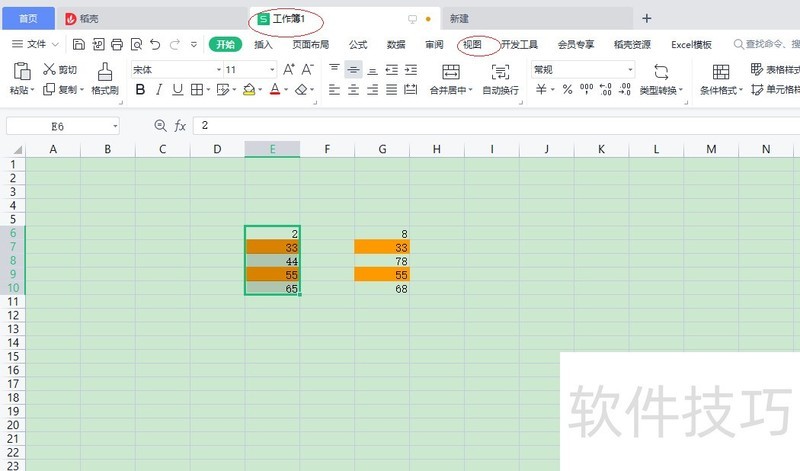Click the 合并居中 (Merge & Center) button

(450, 78)
